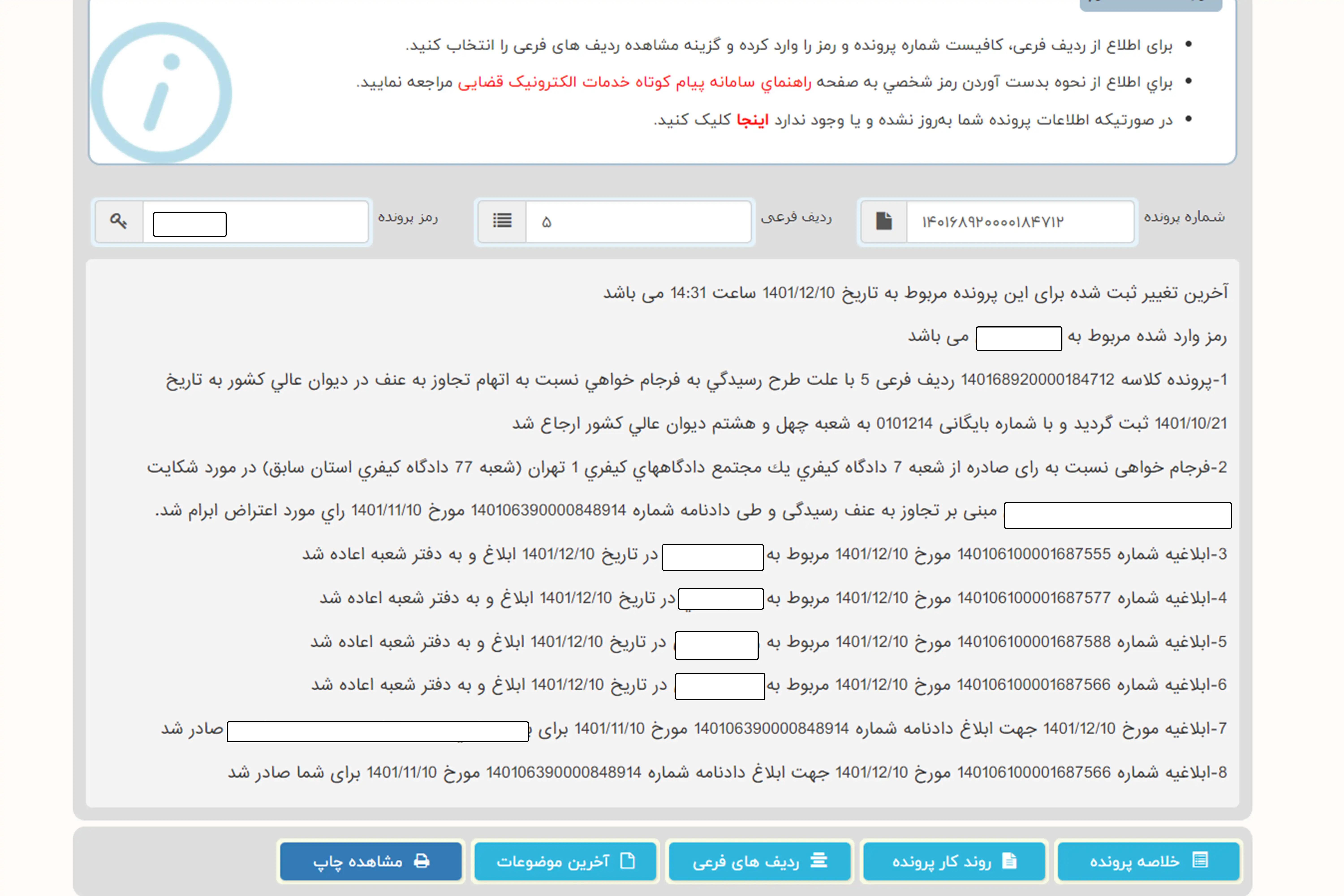The height and width of the screenshot is (896, 1344).
Task: Click the list icon beside the sub-row field
Action: pyautogui.click(x=502, y=221)
